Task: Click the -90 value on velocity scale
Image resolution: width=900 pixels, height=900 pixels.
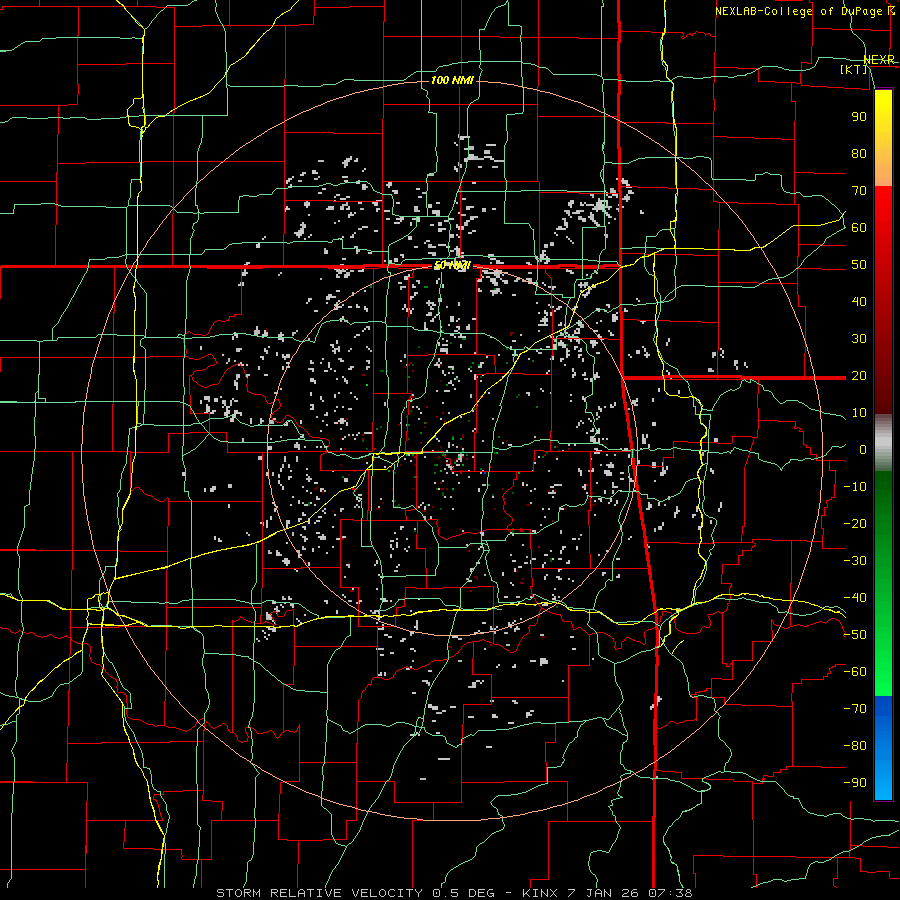Action: pyautogui.click(x=855, y=783)
